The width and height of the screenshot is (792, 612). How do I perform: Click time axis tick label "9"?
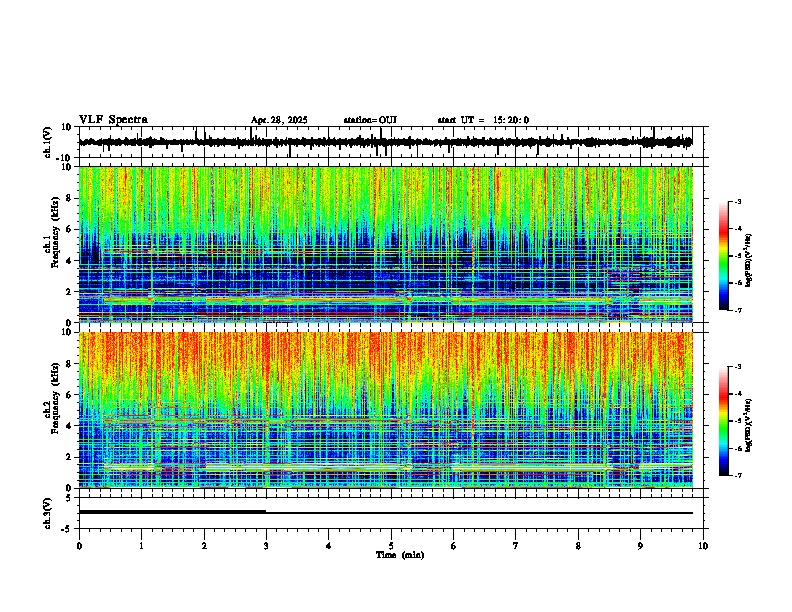640,546
